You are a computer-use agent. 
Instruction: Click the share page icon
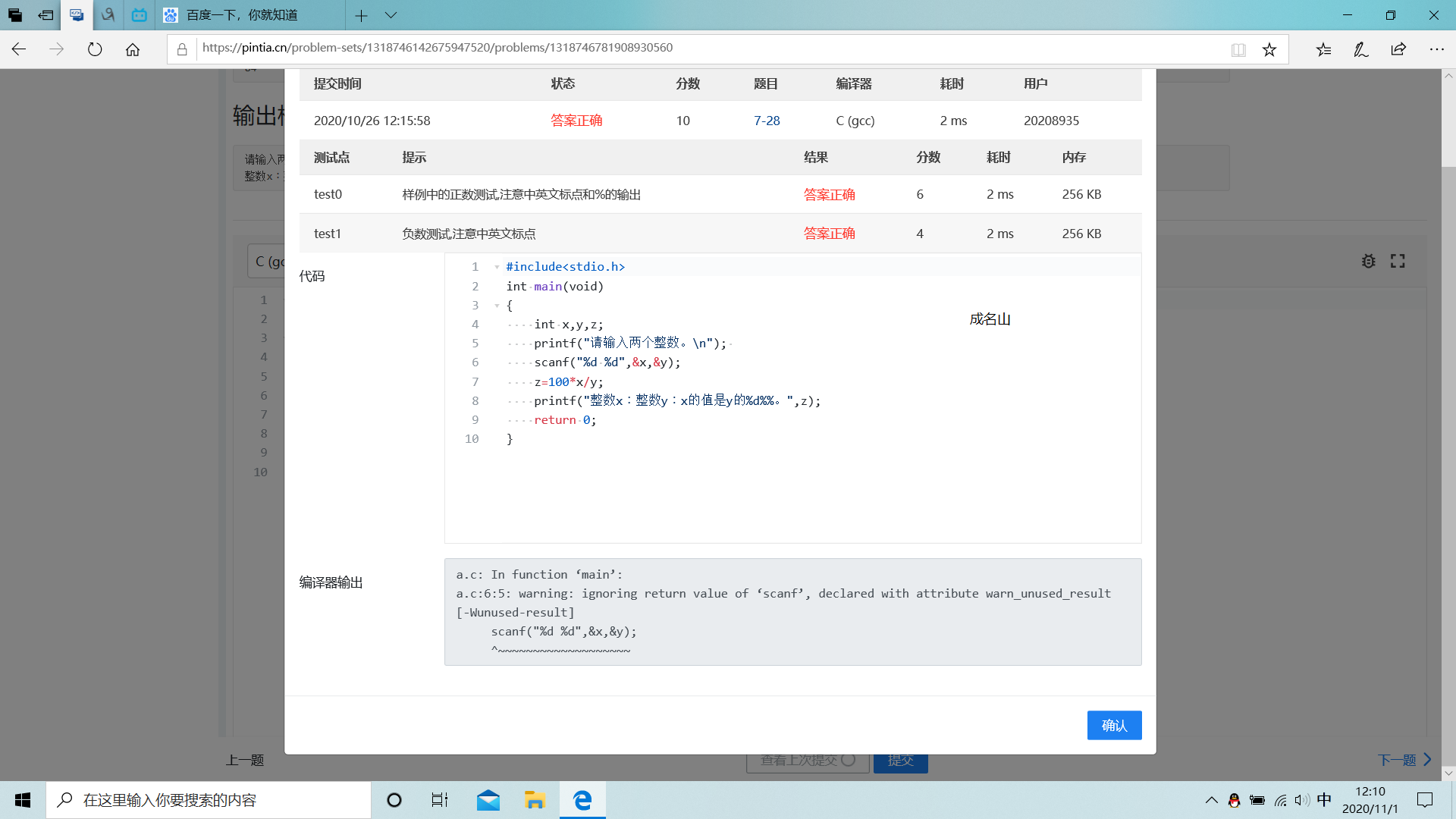(1398, 49)
